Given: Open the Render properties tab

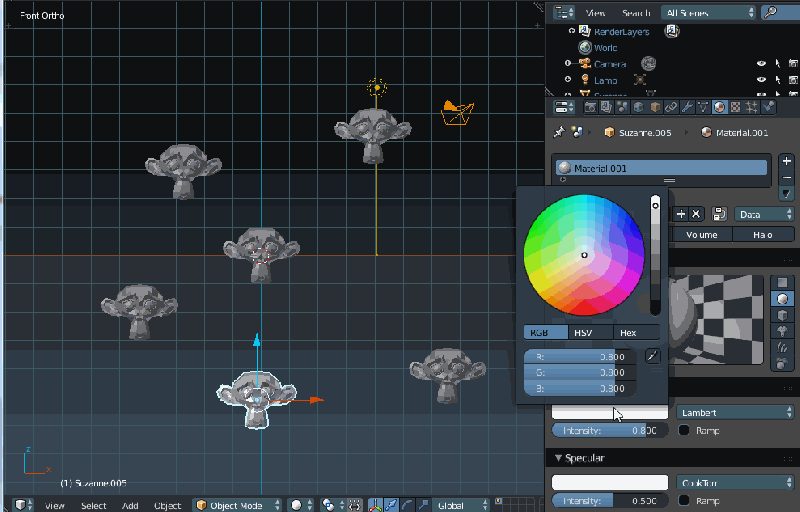Looking at the screenshot, I should pos(590,107).
